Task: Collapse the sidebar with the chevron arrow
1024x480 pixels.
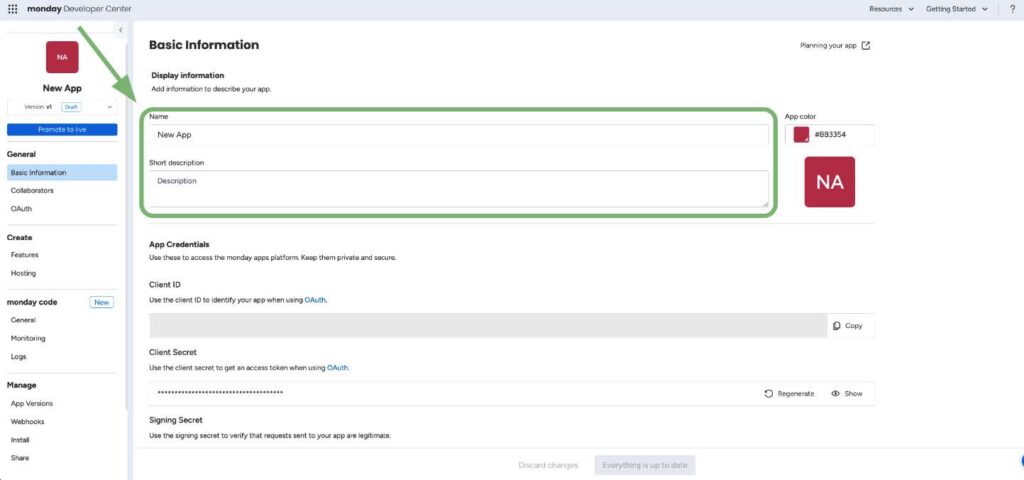Action: [121, 30]
